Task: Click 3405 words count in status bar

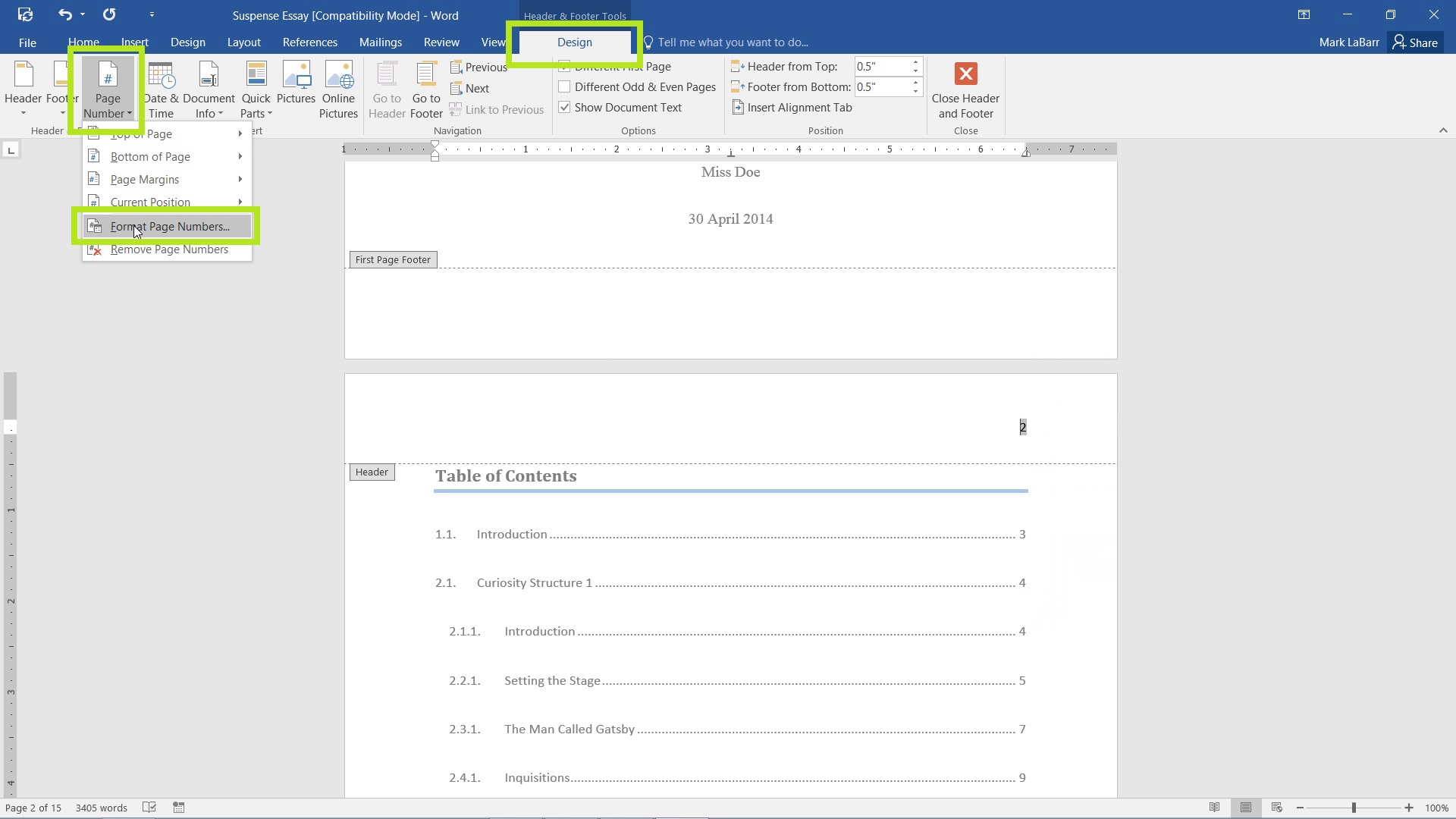Action: 101,808
